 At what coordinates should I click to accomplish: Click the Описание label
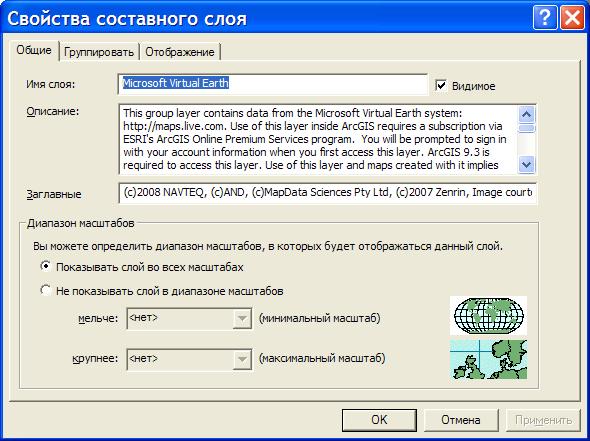53,111
